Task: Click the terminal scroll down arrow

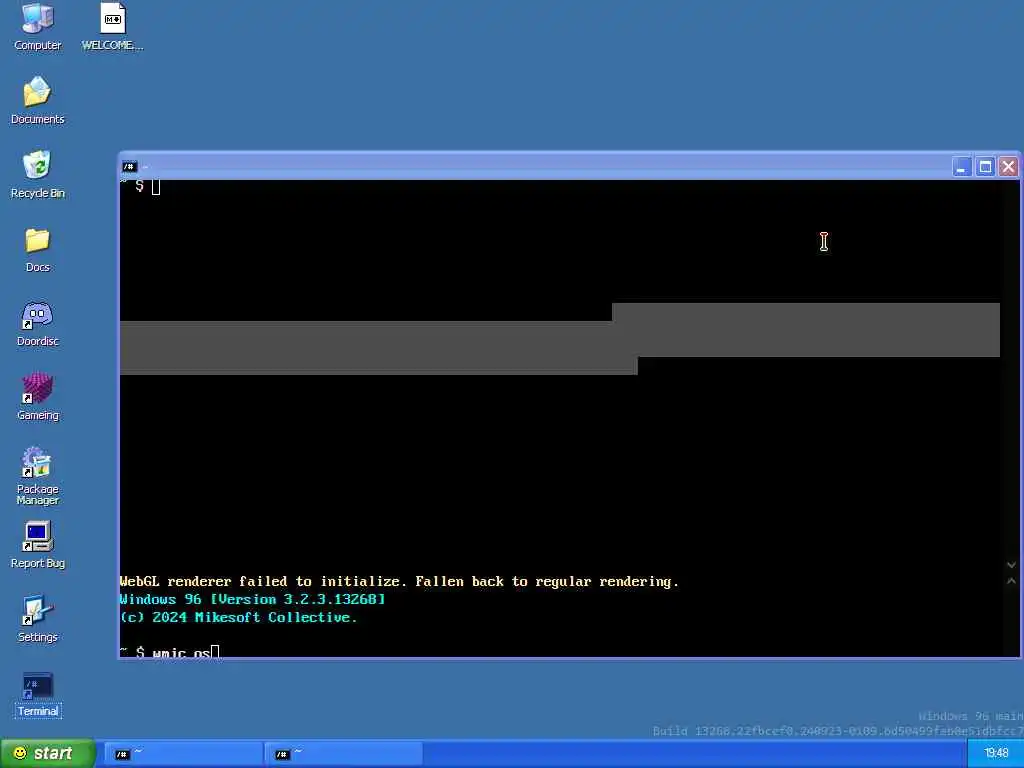Action: coord(1011,565)
